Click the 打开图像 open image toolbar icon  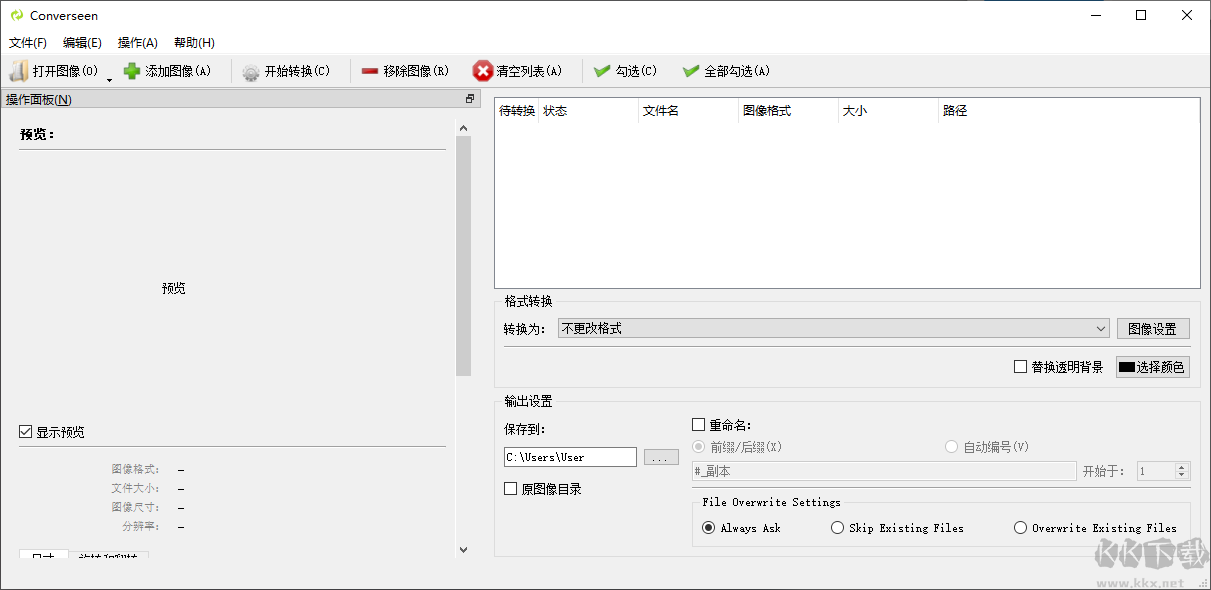(17, 70)
